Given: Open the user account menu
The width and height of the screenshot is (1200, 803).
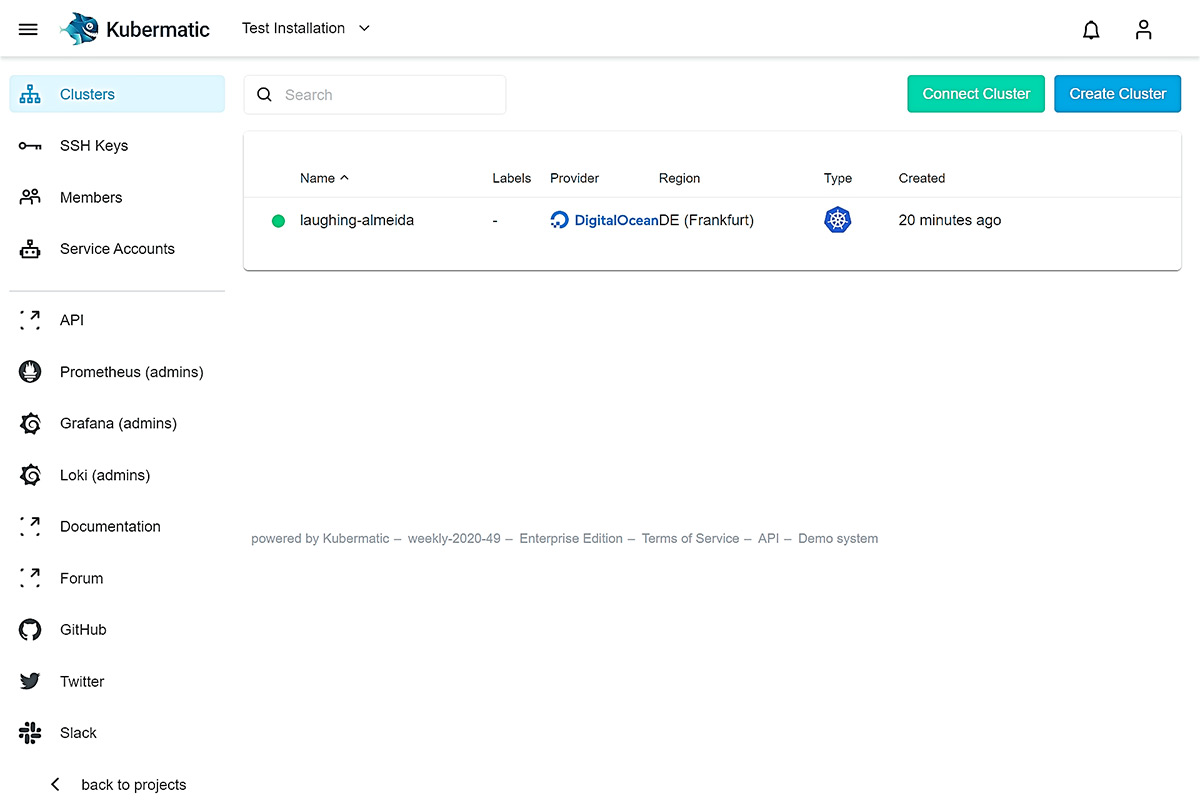Looking at the screenshot, I should 1143,29.
